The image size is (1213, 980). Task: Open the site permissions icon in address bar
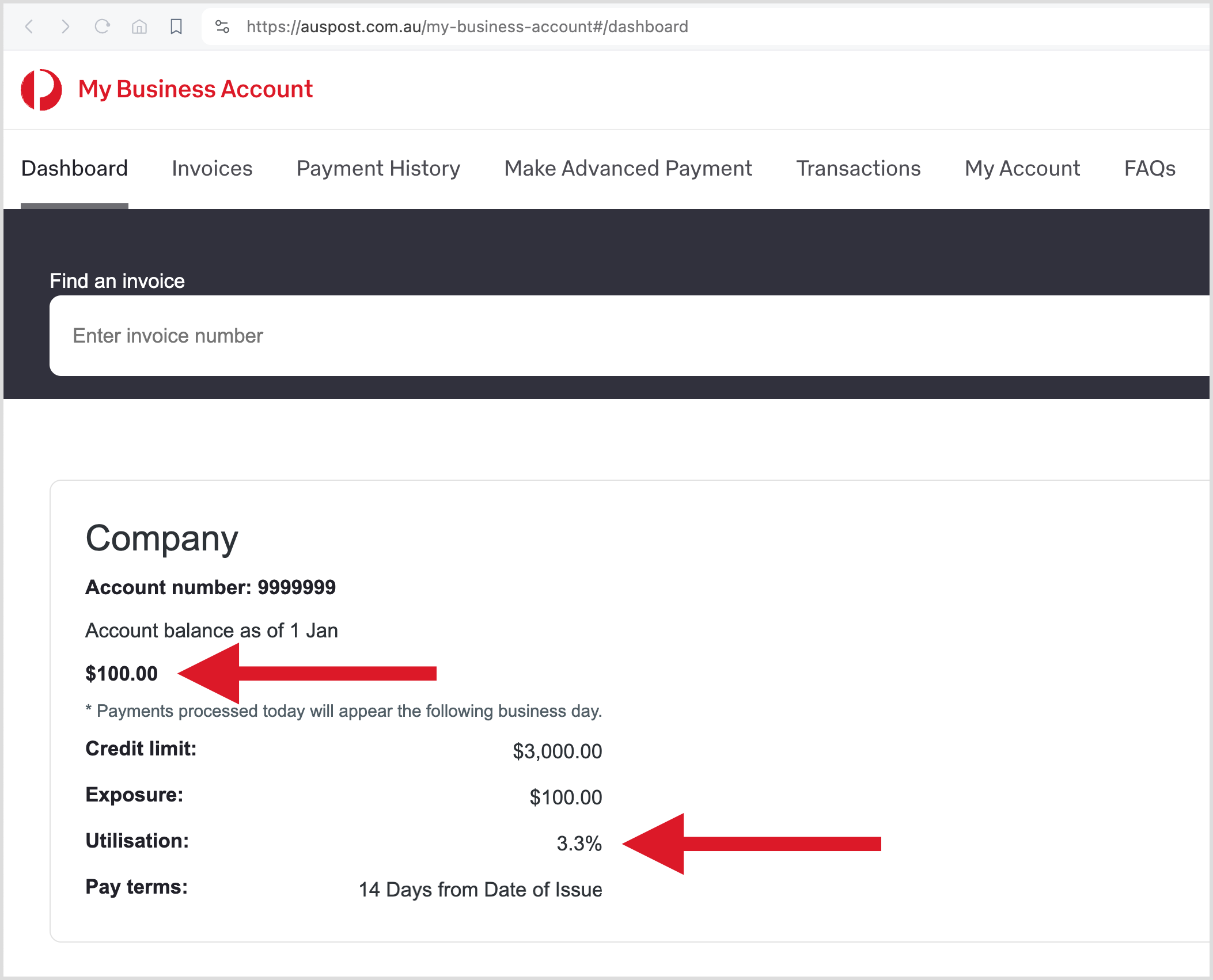coord(222,26)
